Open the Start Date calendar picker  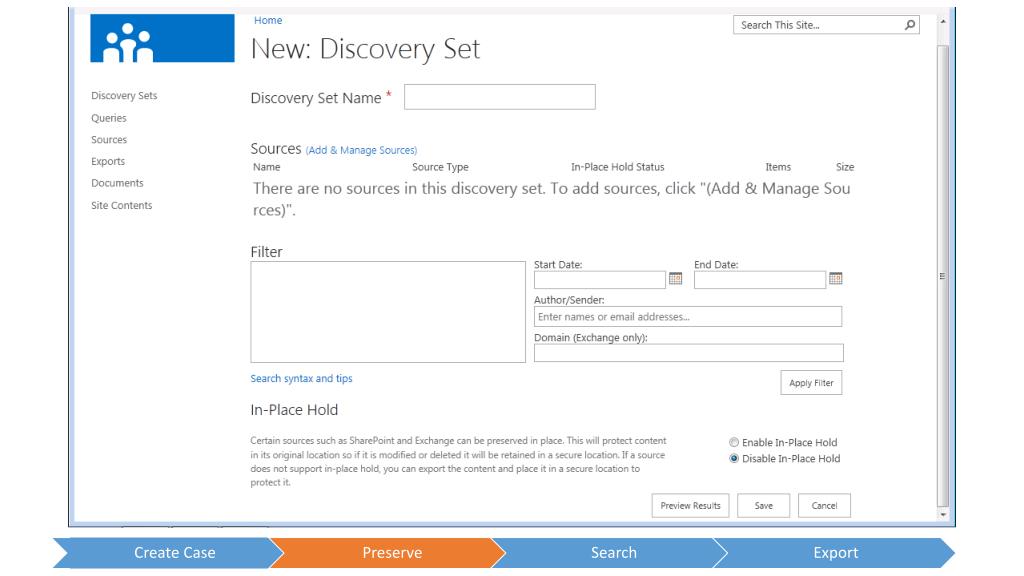pos(675,279)
